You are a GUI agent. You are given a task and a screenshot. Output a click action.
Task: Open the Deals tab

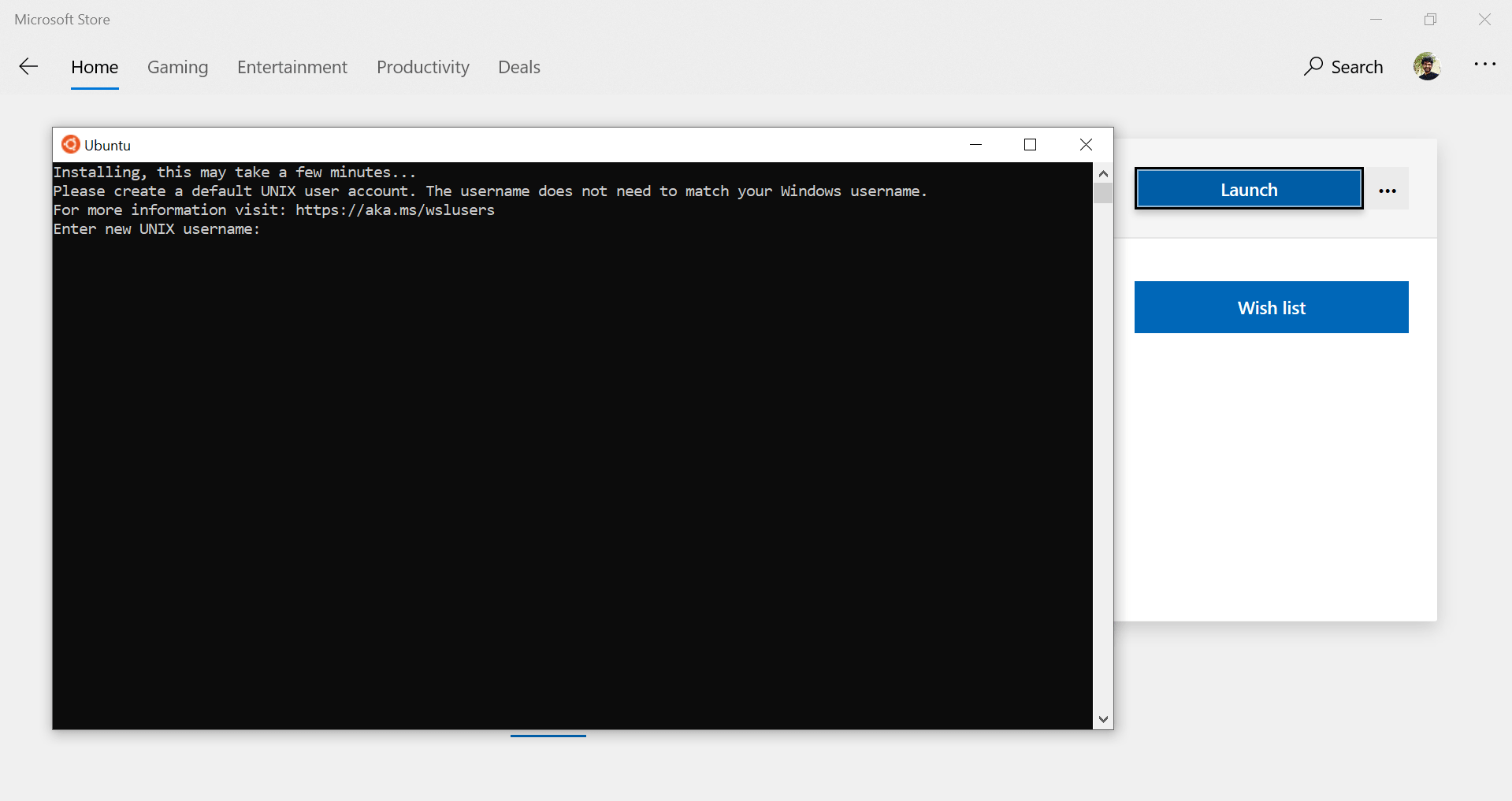(519, 67)
